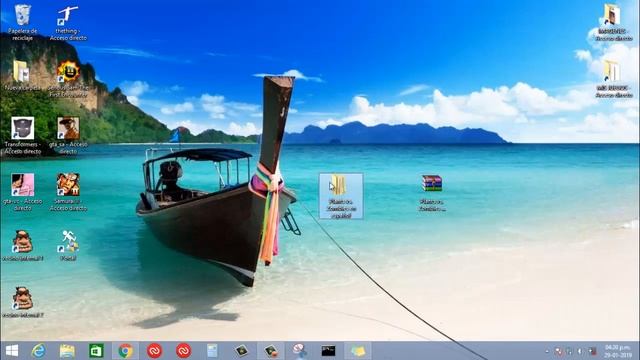
Task: Open the green Windows Store taskbar icon
Action: pos(96,351)
